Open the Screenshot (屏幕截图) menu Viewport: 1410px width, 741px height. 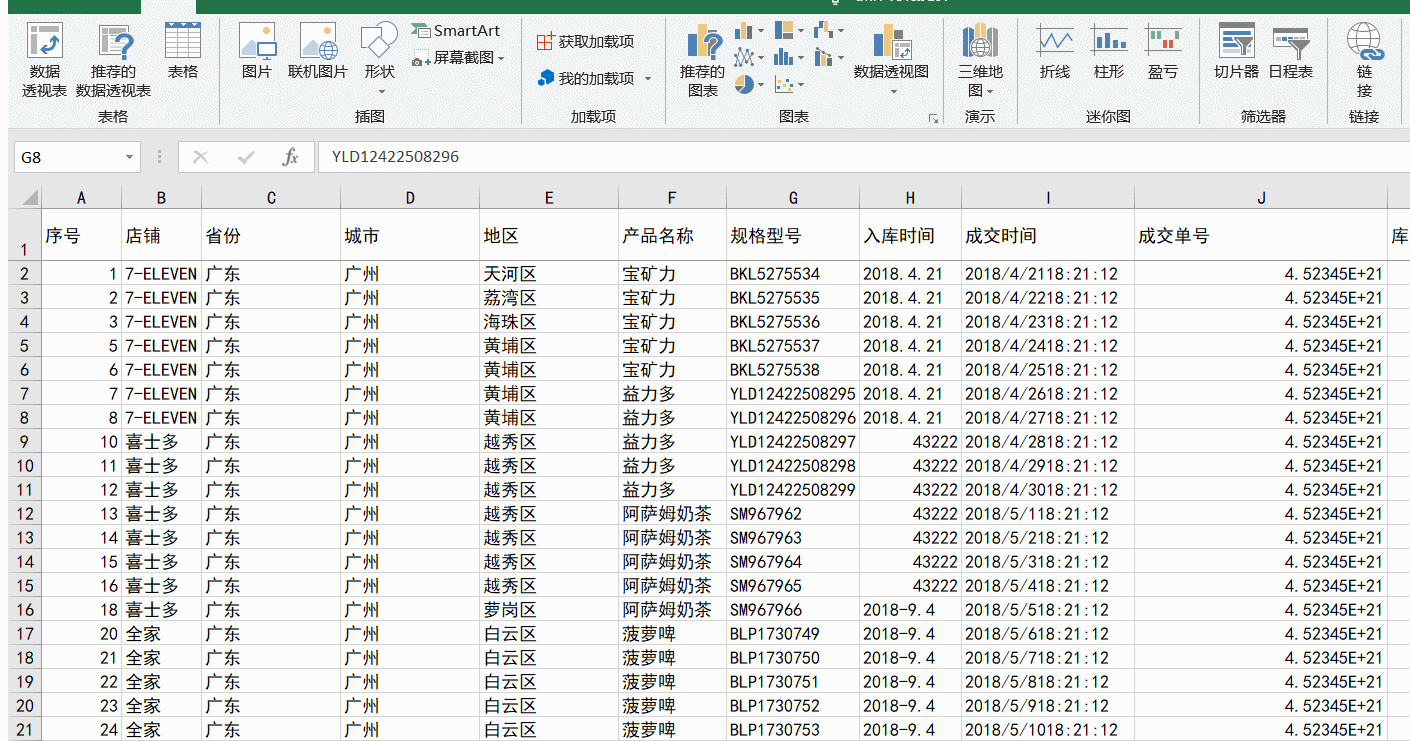tap(458, 58)
